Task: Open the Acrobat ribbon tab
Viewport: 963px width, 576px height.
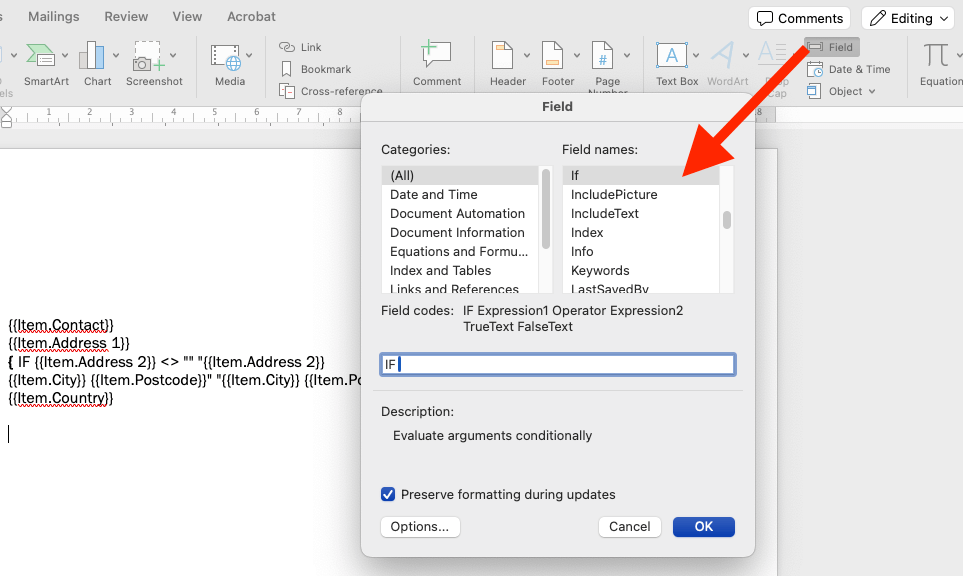Action: point(251,17)
